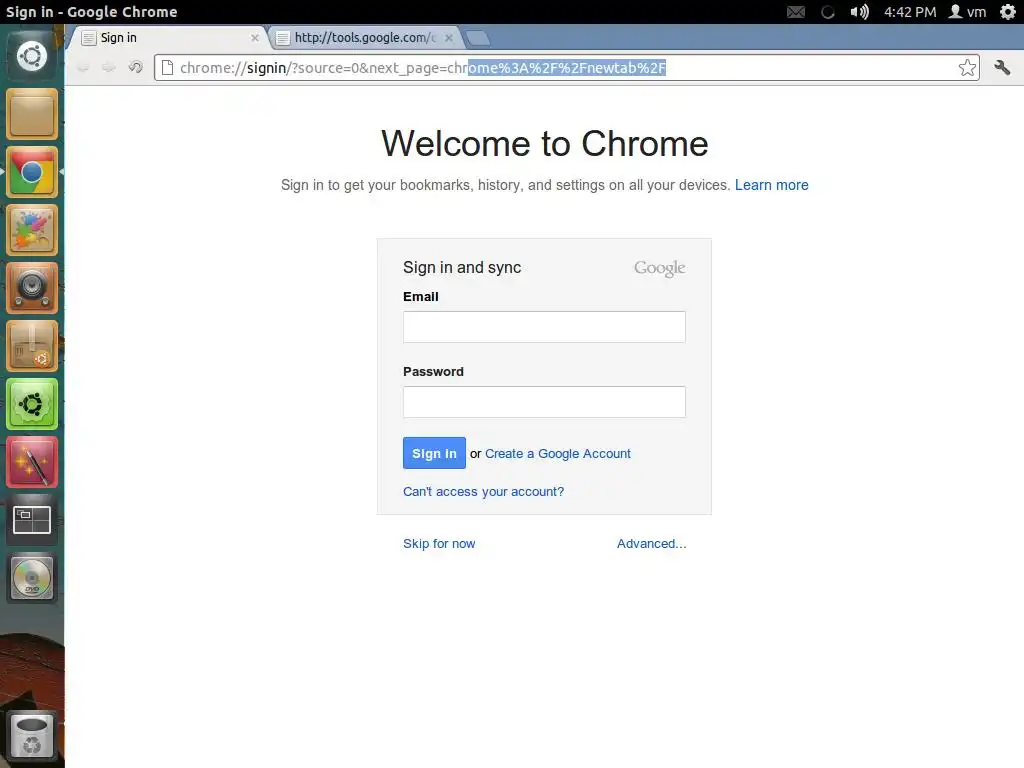Launch the magic wand pen application icon
This screenshot has height=768, width=1024.
pos(32,462)
